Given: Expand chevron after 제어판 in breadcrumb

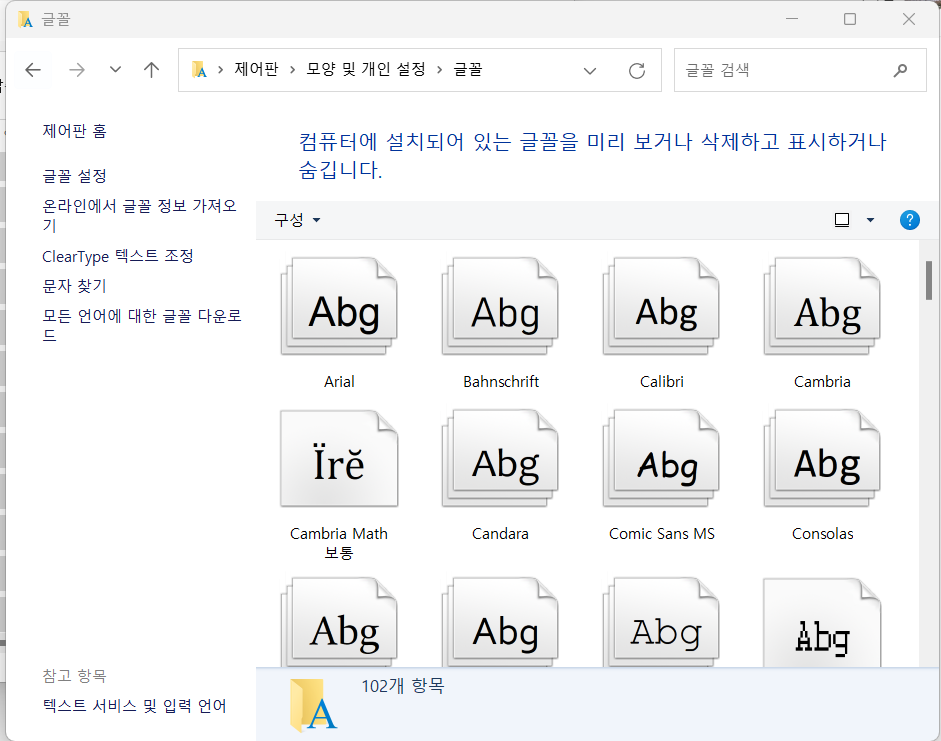Looking at the screenshot, I should point(292,70).
